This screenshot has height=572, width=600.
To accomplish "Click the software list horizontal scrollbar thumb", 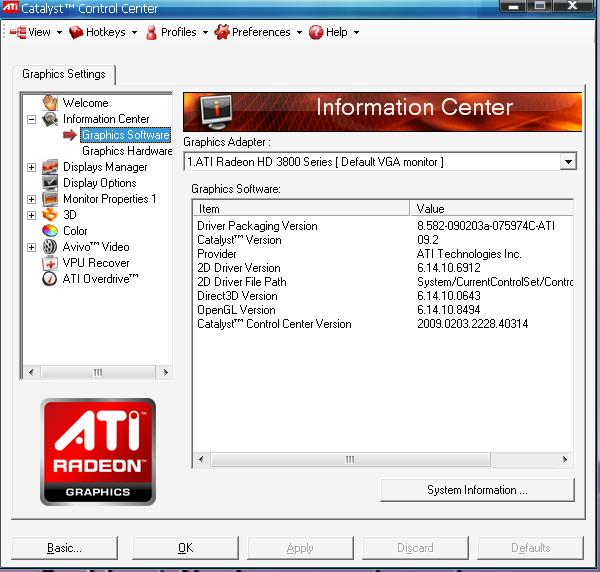I will tap(350, 460).
